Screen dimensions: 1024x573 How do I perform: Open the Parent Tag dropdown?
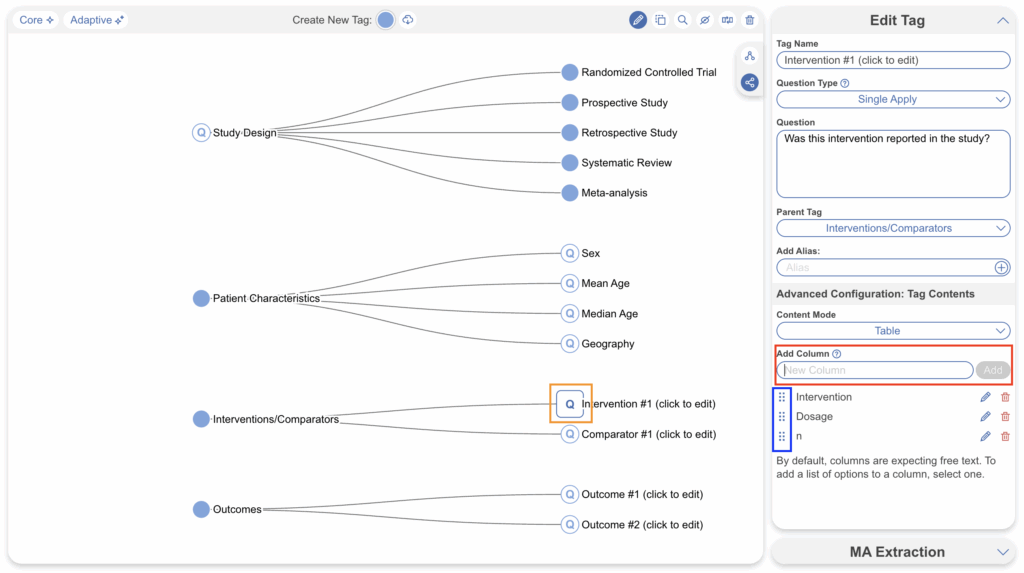893,229
